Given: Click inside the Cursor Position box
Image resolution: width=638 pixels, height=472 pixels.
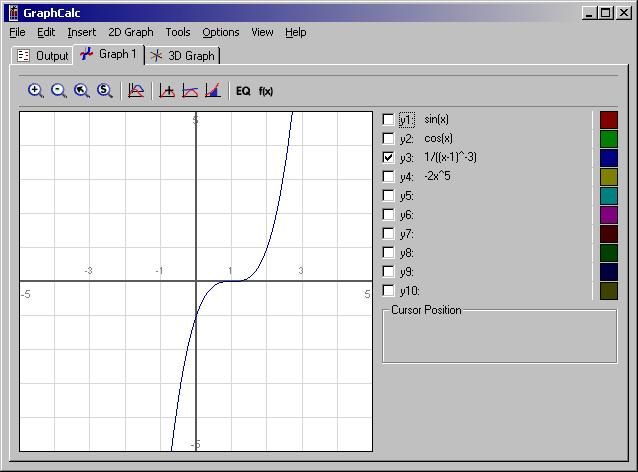Looking at the screenshot, I should (500, 338).
